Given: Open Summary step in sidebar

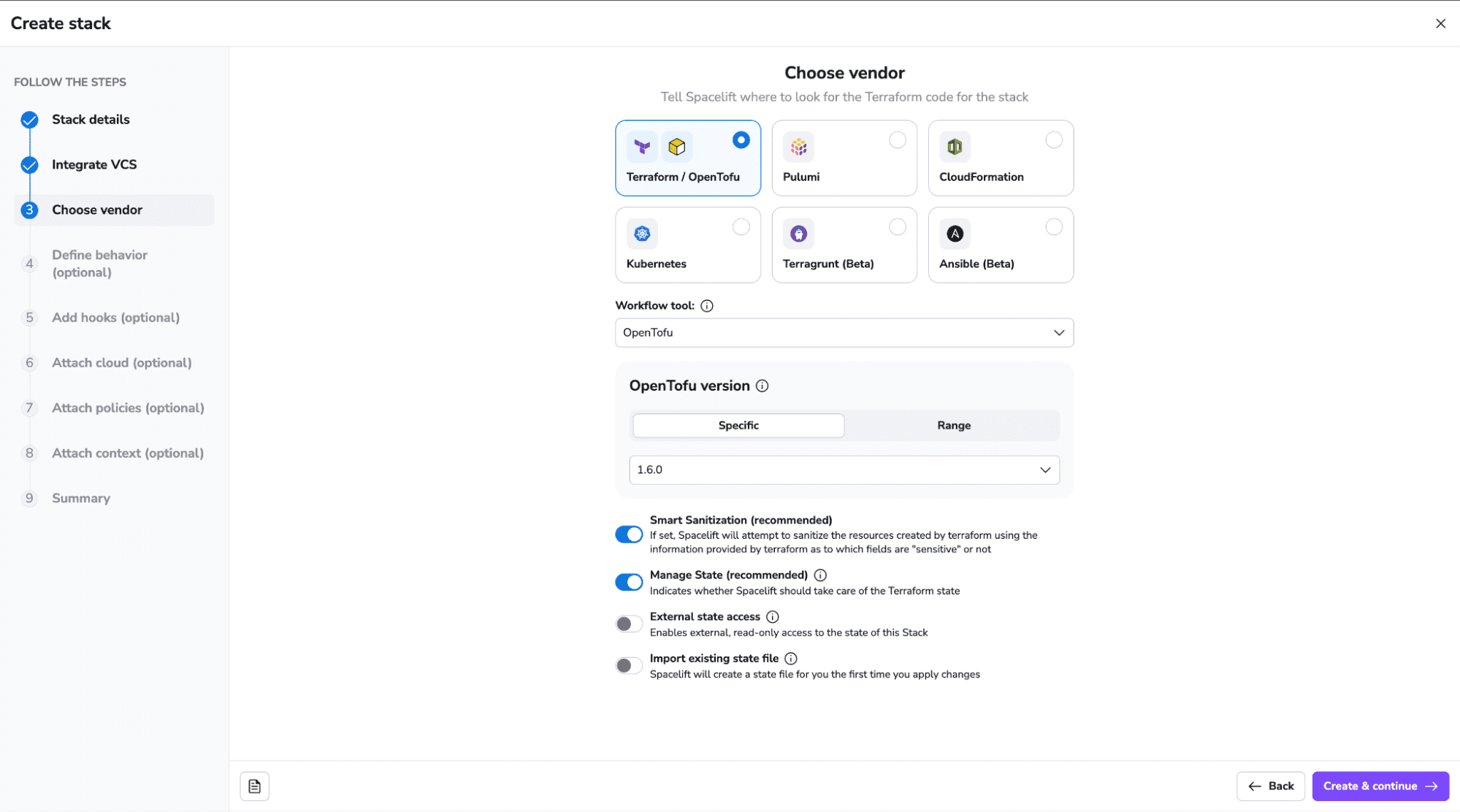Looking at the screenshot, I should coord(81,499).
